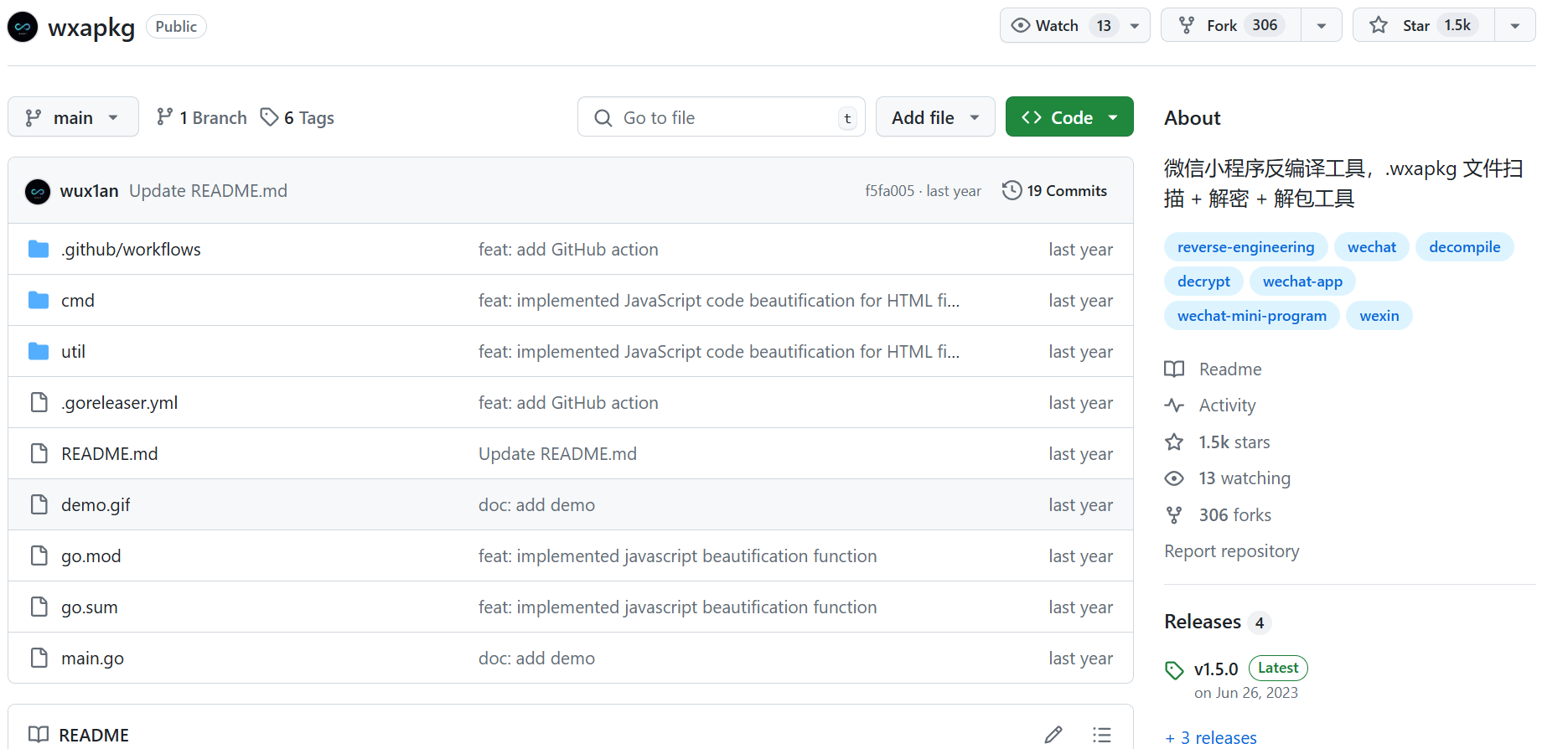
Task: Click the commit history clock icon
Action: 1012,191
